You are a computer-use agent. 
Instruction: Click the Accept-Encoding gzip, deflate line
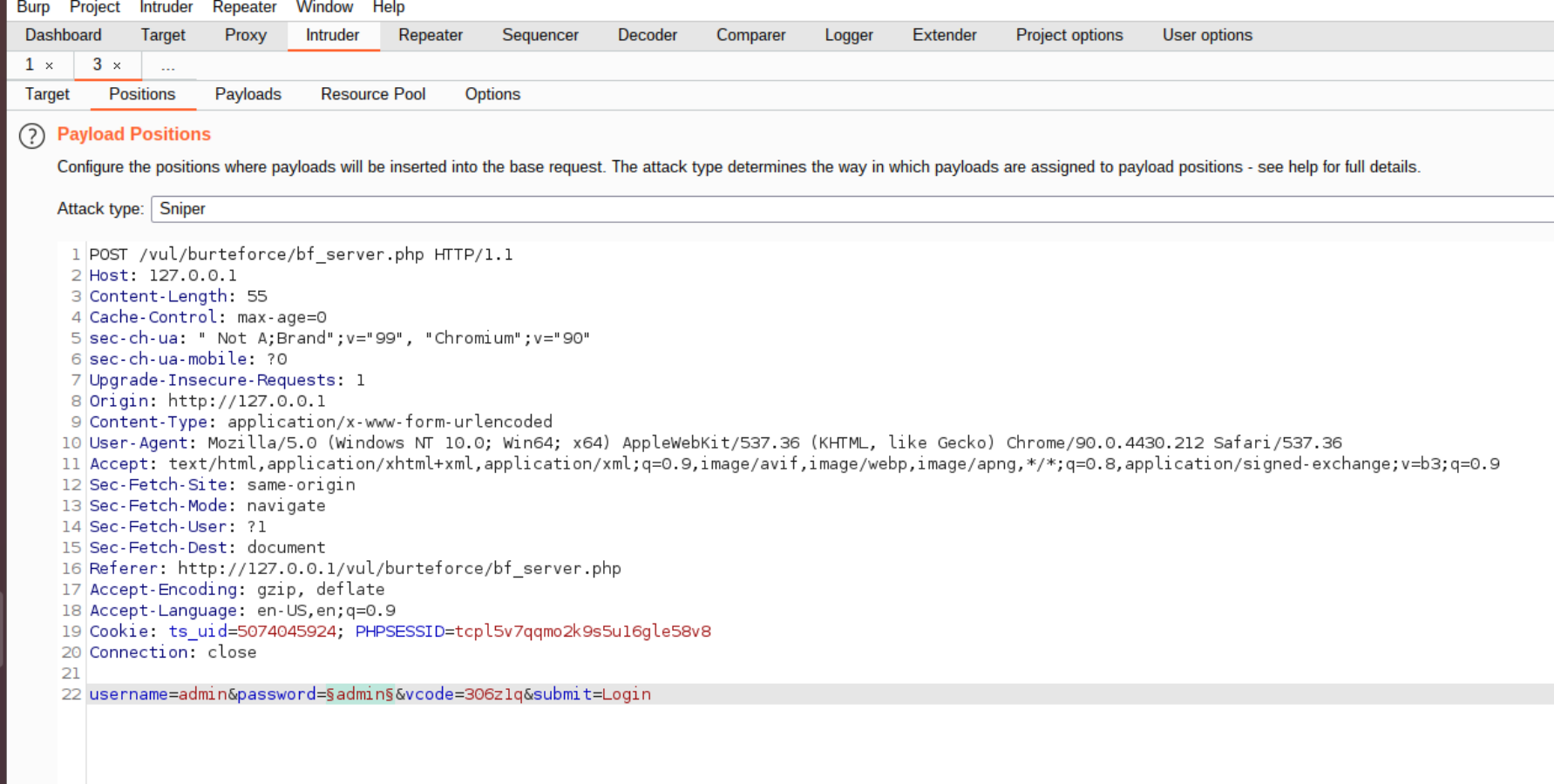pos(237,589)
